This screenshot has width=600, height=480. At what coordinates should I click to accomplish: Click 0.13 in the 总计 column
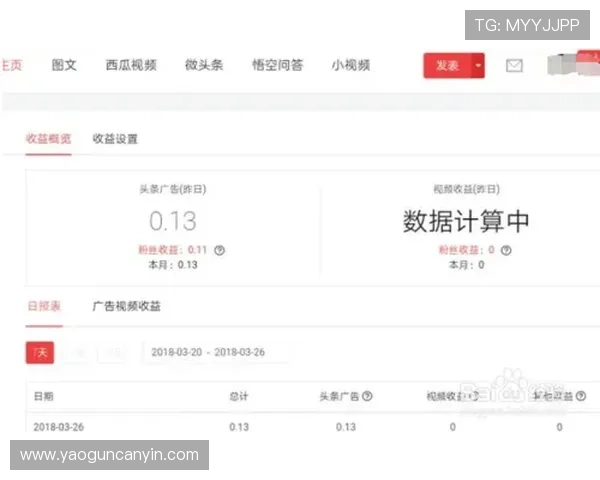click(x=239, y=427)
